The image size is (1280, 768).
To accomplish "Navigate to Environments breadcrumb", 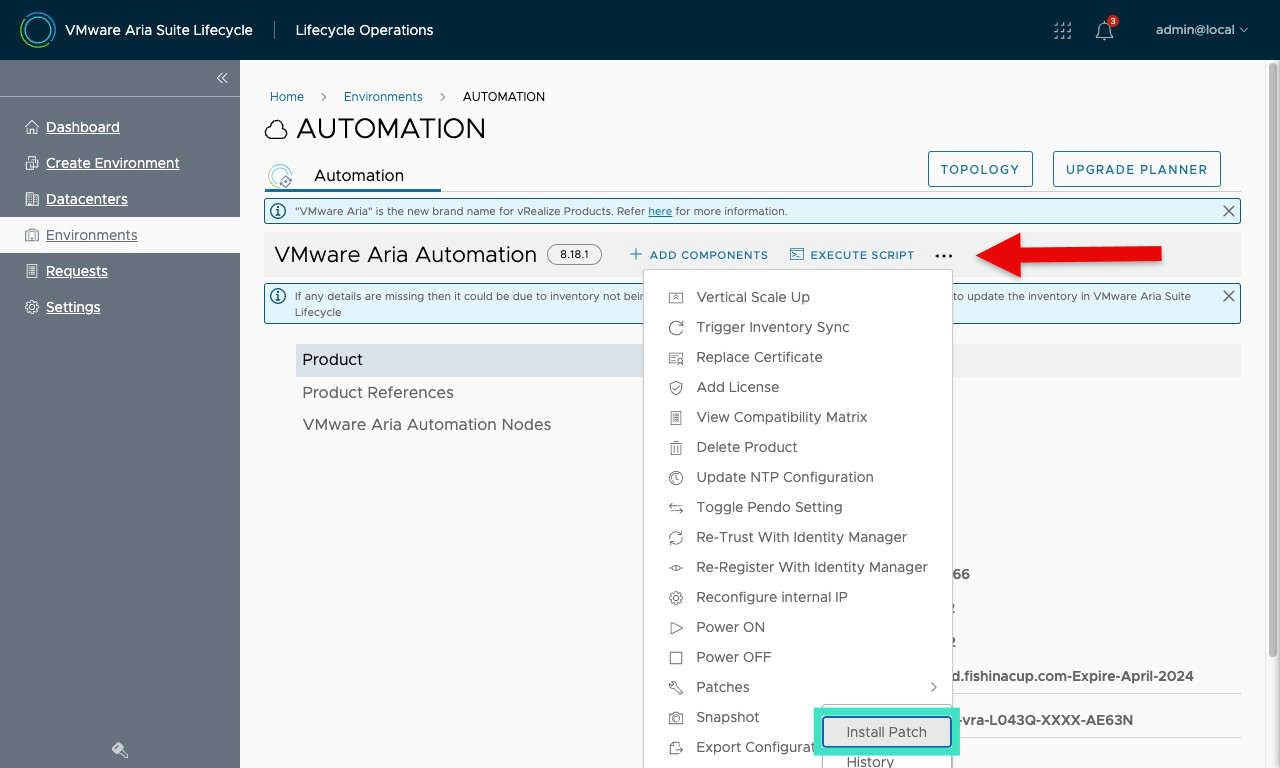I will click(x=383, y=97).
